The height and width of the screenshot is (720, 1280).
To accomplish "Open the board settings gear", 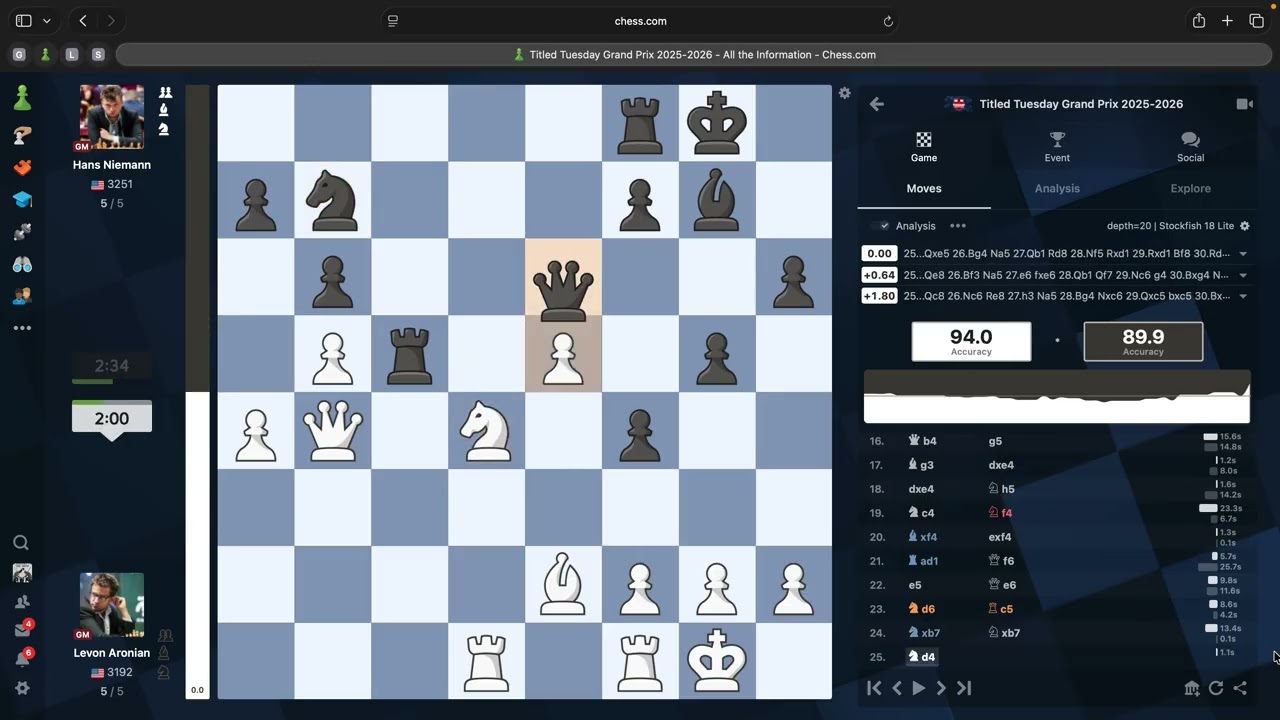I will point(845,93).
